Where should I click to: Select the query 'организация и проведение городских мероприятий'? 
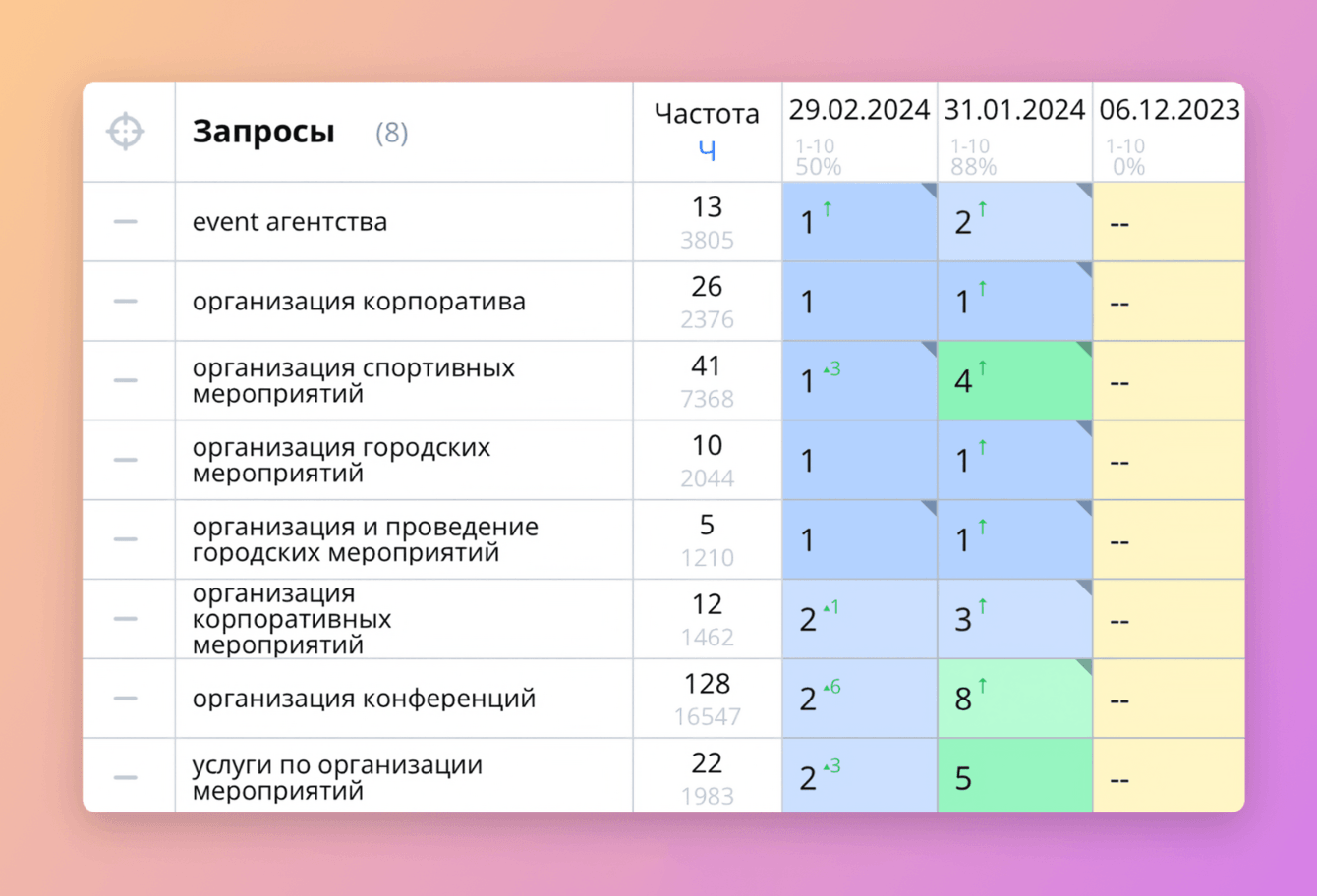click(x=366, y=539)
